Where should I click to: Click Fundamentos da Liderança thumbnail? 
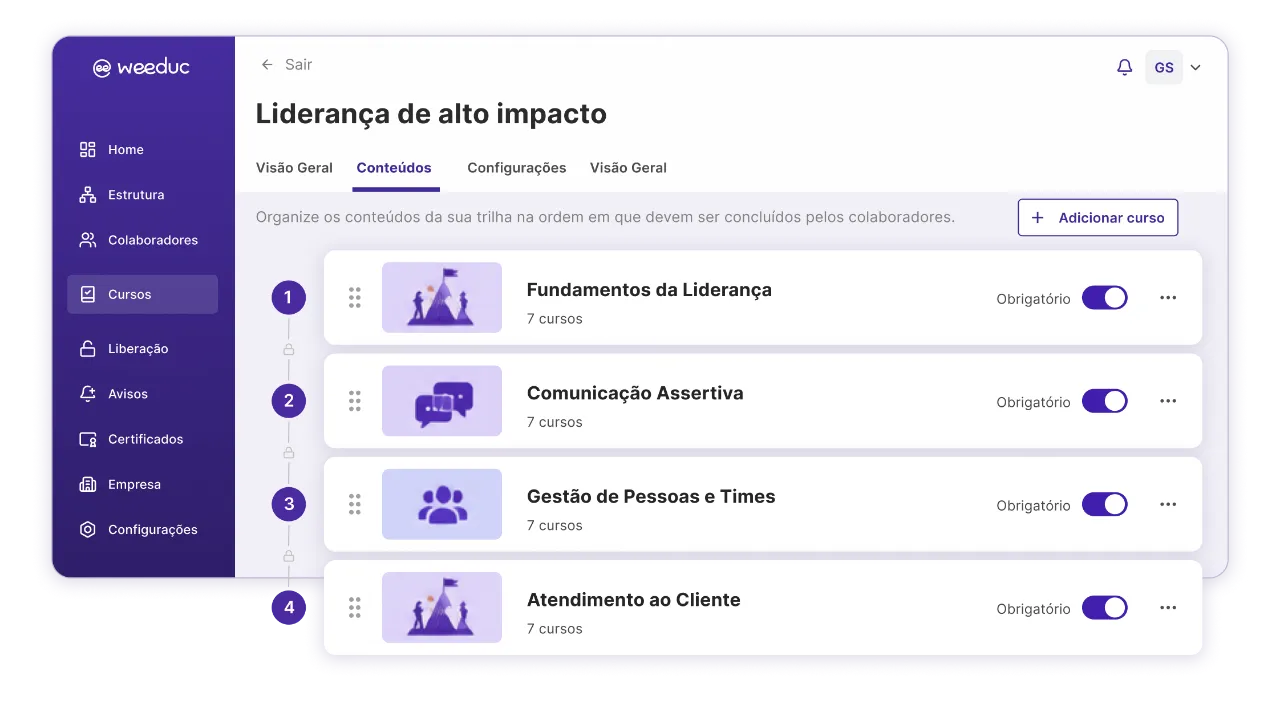coord(442,297)
